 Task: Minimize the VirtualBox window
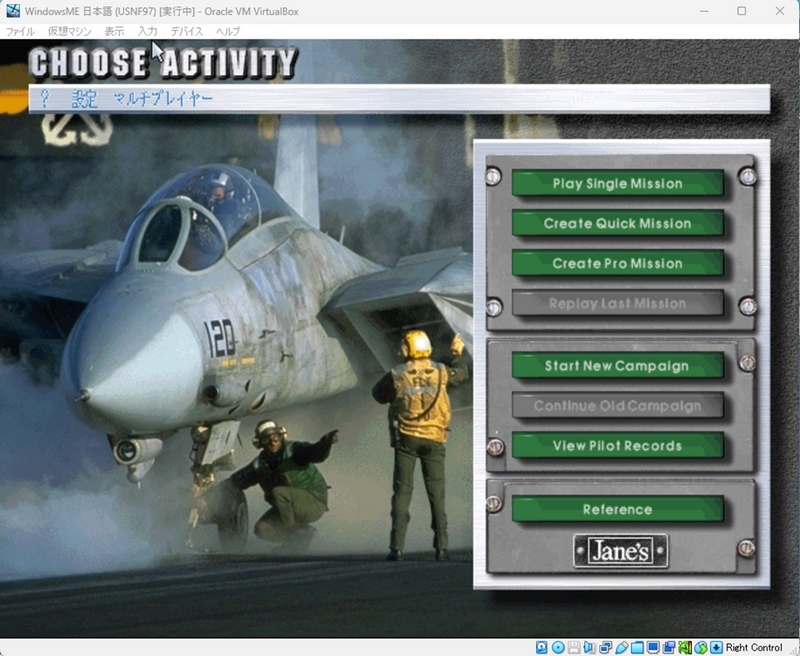(704, 11)
